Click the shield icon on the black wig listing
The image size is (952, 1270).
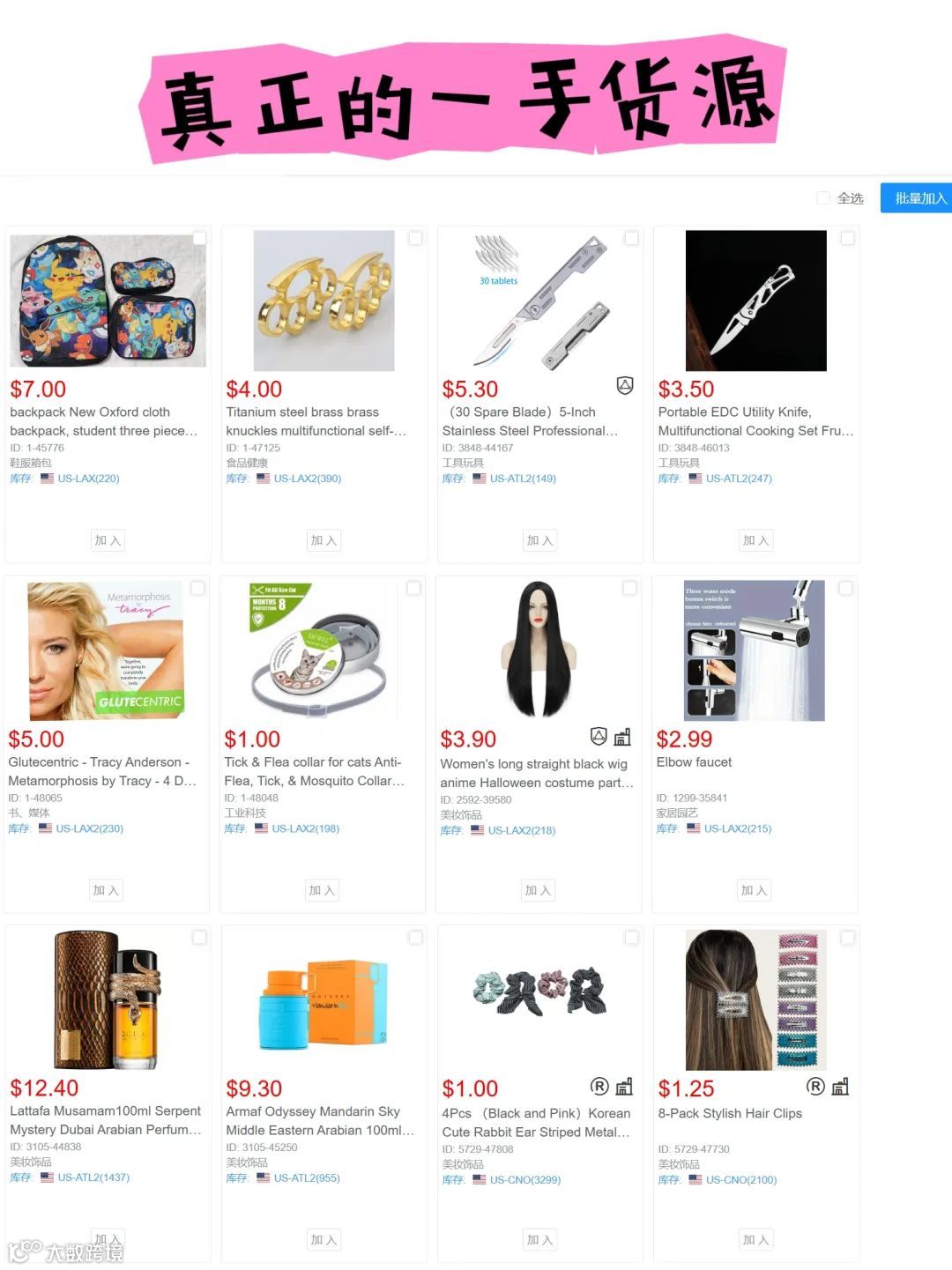click(x=599, y=736)
